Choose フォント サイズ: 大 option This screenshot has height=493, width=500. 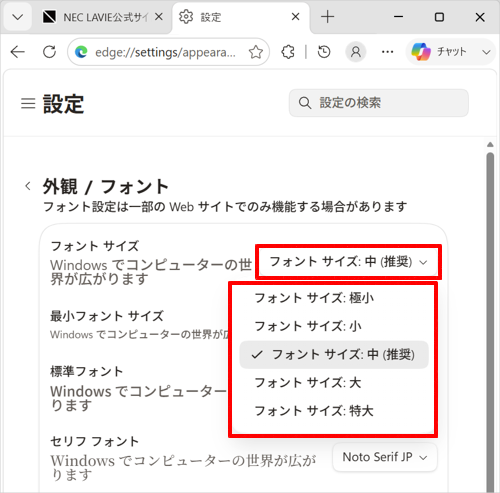(x=334, y=383)
